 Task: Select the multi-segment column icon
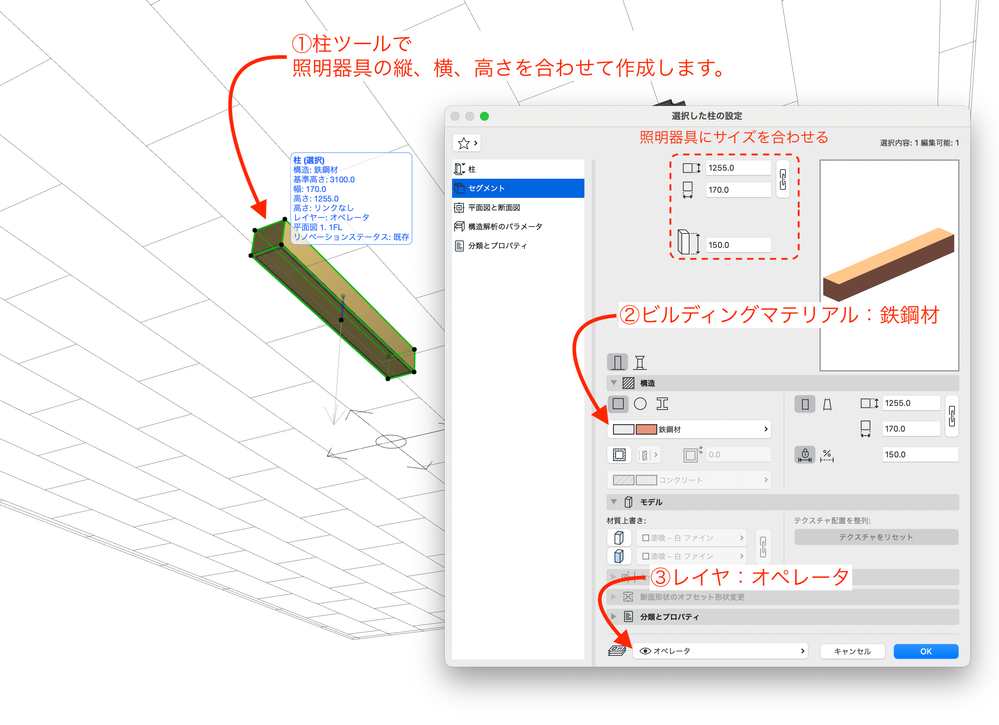coord(640,362)
